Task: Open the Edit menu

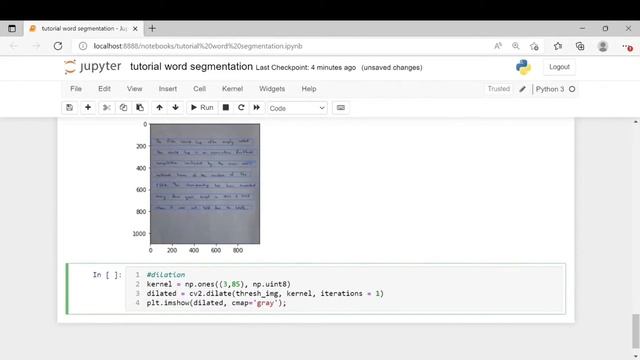Action: coord(104,89)
